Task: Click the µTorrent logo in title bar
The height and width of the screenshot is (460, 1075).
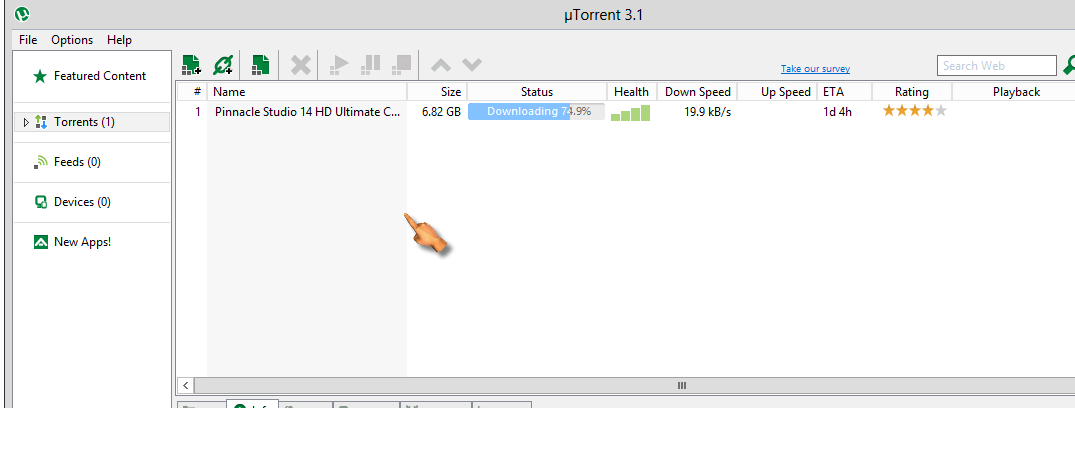Action: (x=22, y=14)
